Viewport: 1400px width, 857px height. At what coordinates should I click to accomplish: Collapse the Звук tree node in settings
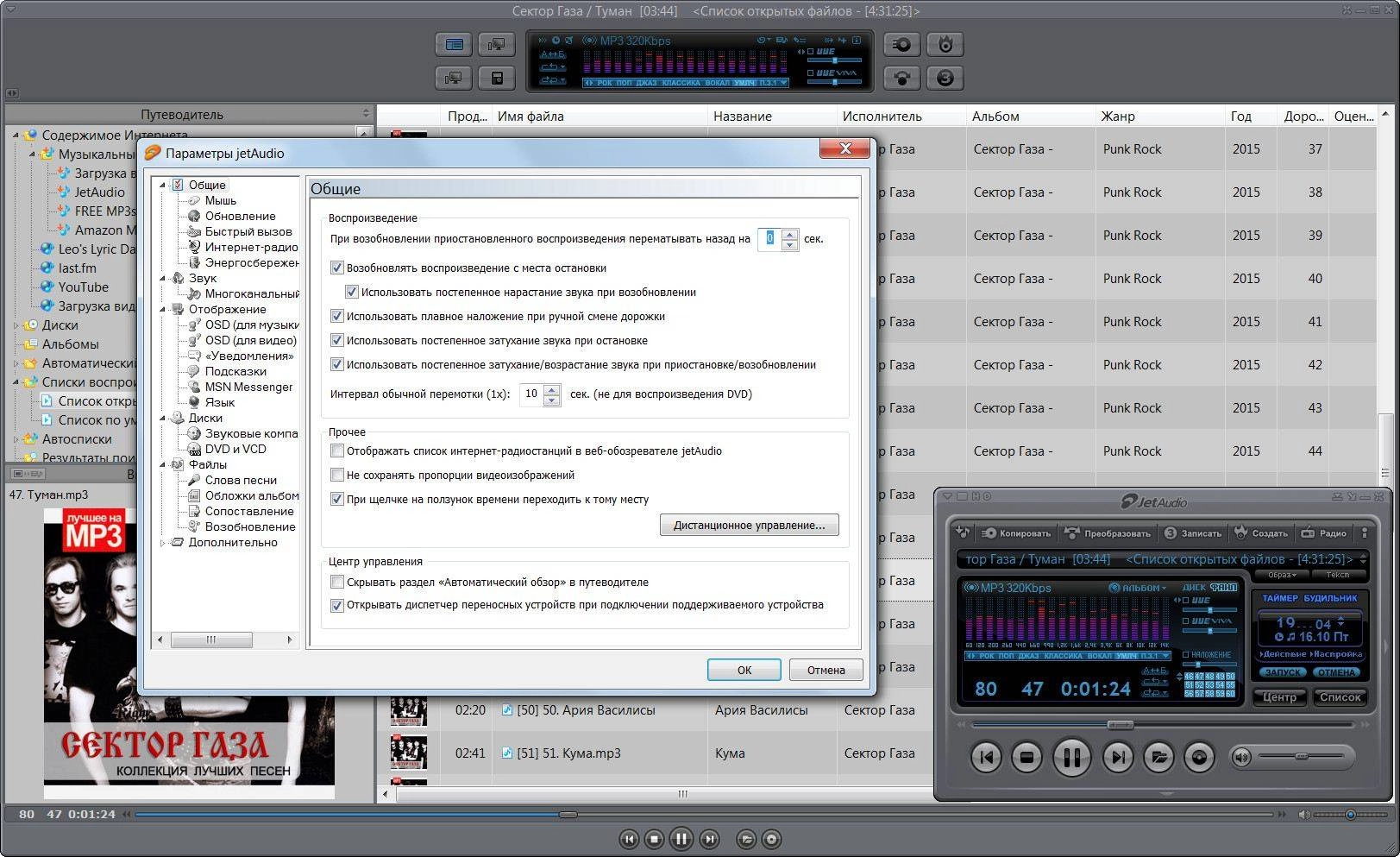click(162, 279)
